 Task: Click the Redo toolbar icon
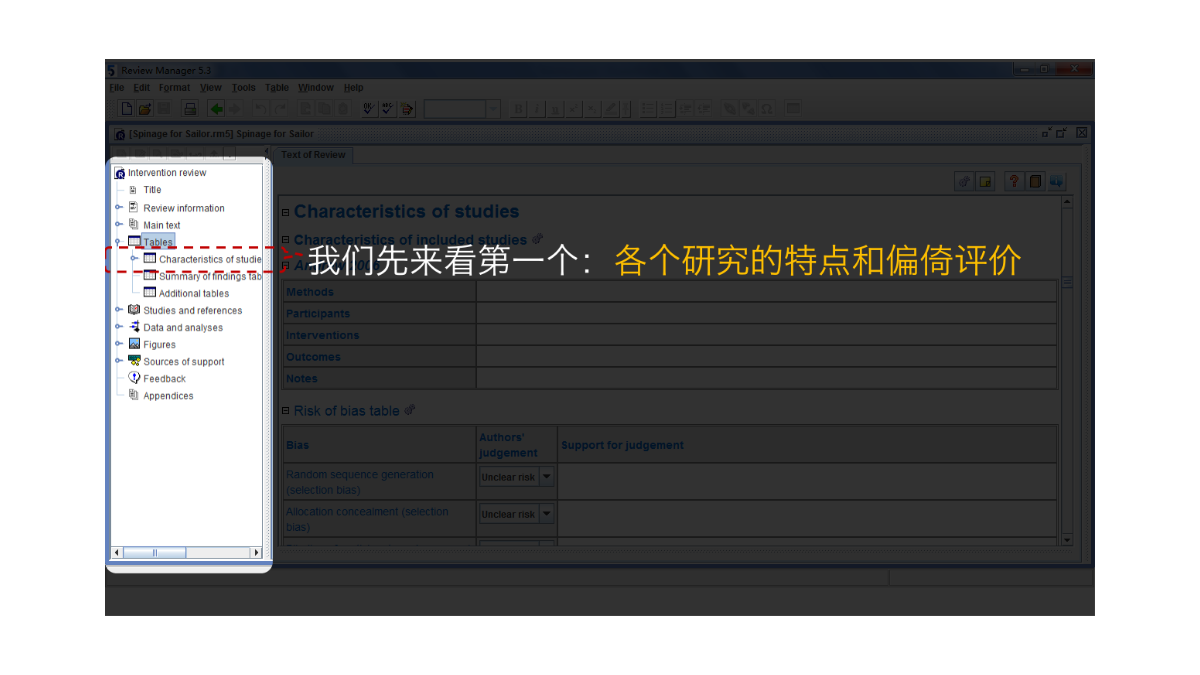pos(279,108)
